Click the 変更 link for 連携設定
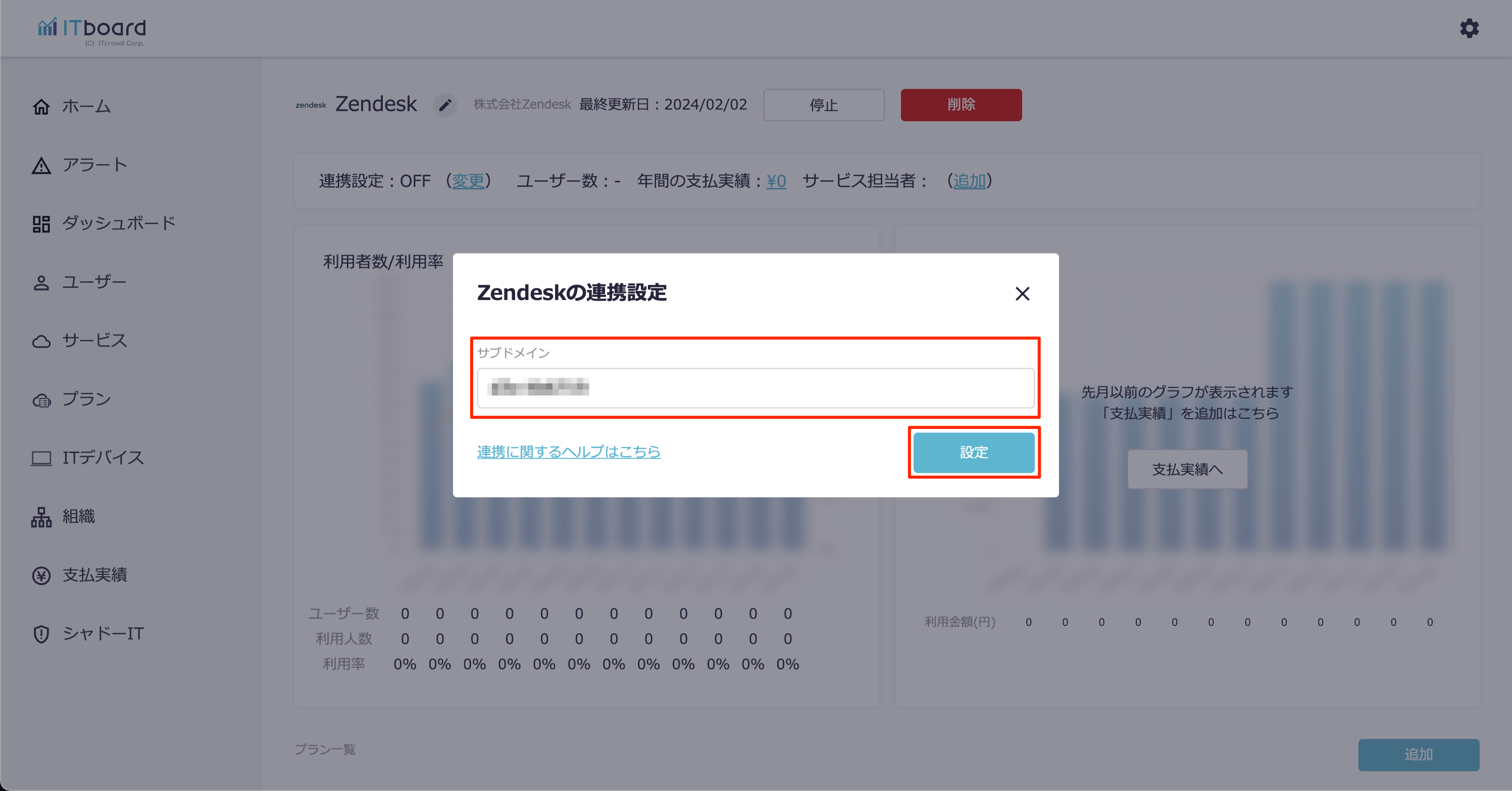This screenshot has width=1512, height=791. tap(468, 181)
